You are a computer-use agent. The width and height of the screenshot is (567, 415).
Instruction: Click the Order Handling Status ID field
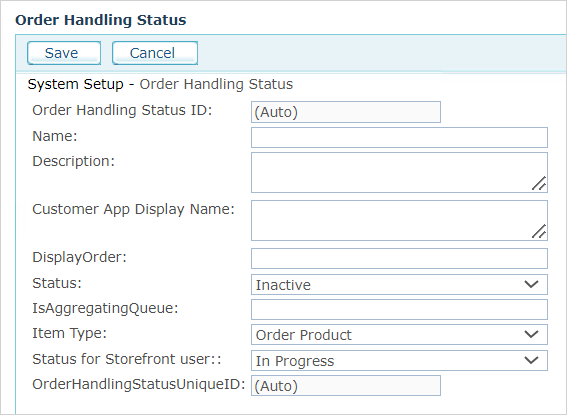[x=346, y=112]
